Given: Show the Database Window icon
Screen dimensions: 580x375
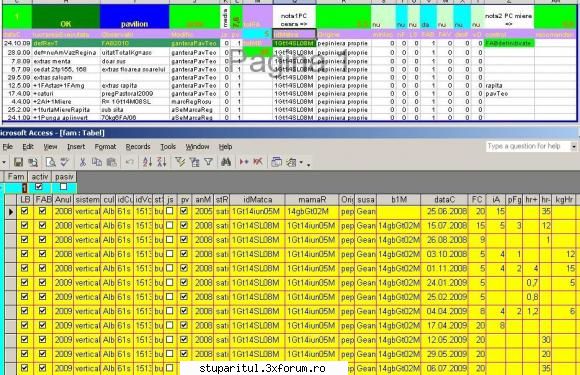Looking at the screenshot, I should pos(276,162).
